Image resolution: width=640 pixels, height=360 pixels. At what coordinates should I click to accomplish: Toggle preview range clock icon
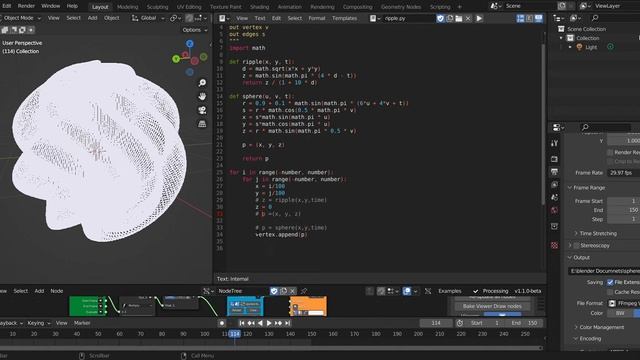(x=460, y=323)
